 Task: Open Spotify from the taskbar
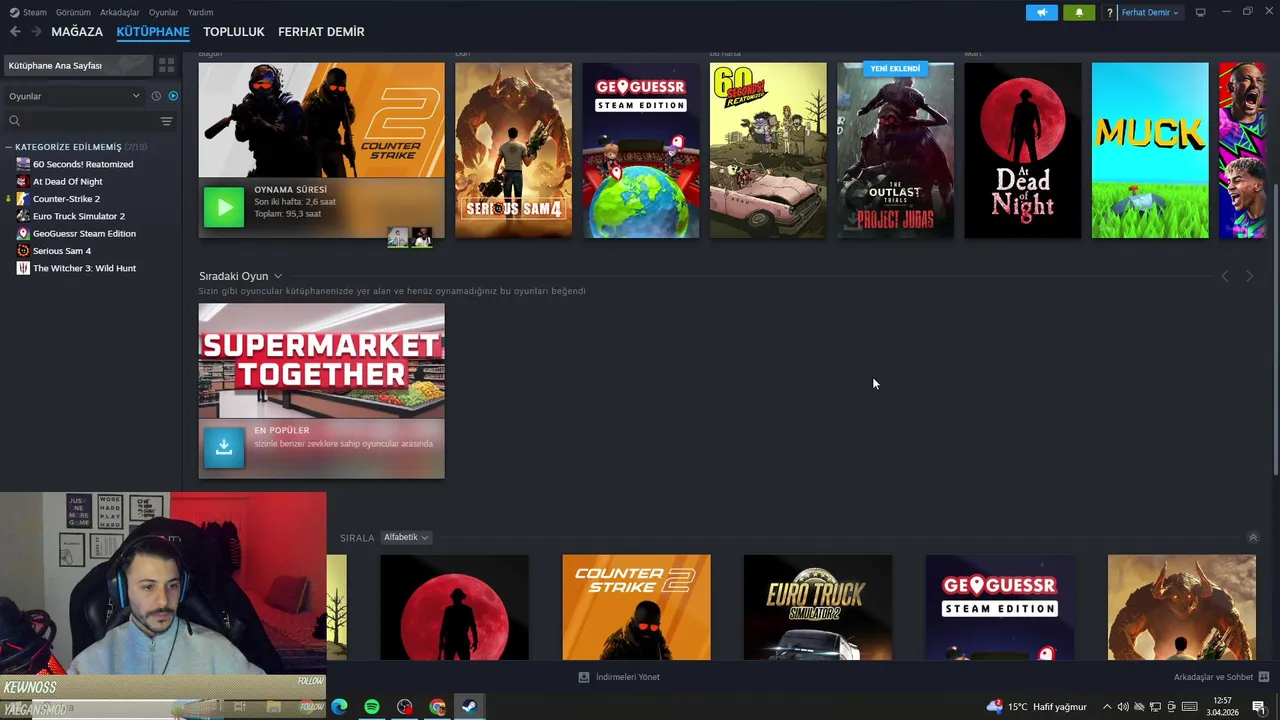tap(372, 707)
